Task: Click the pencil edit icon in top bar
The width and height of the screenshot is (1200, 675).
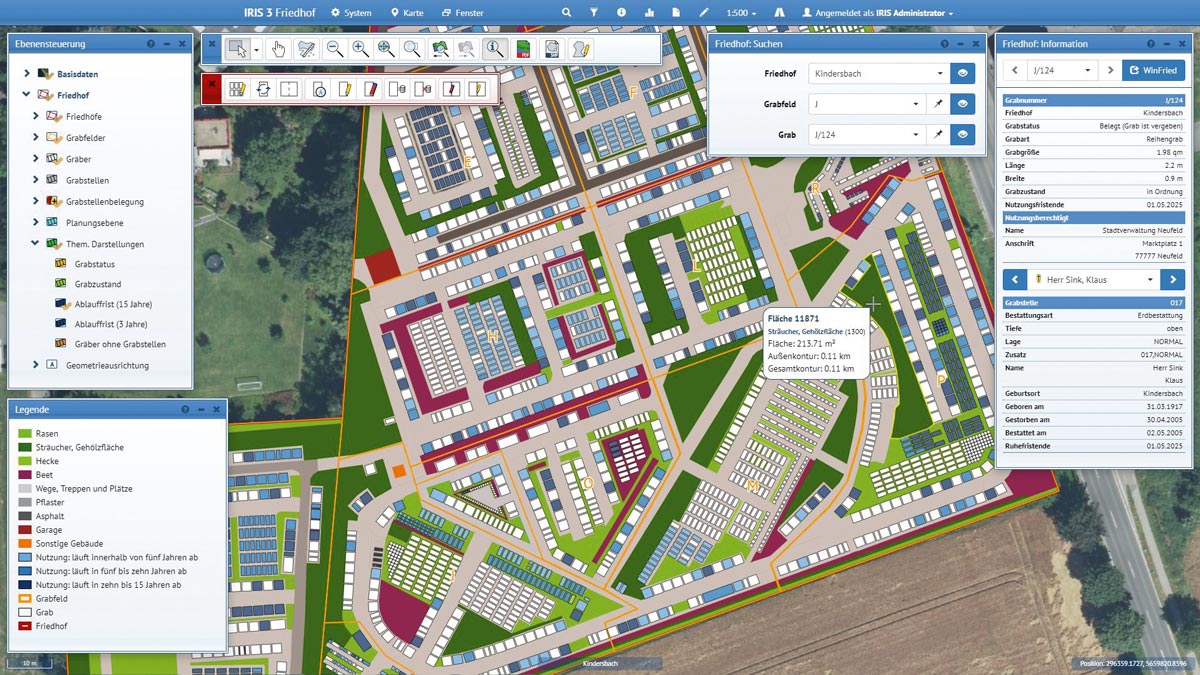Action: click(x=704, y=13)
